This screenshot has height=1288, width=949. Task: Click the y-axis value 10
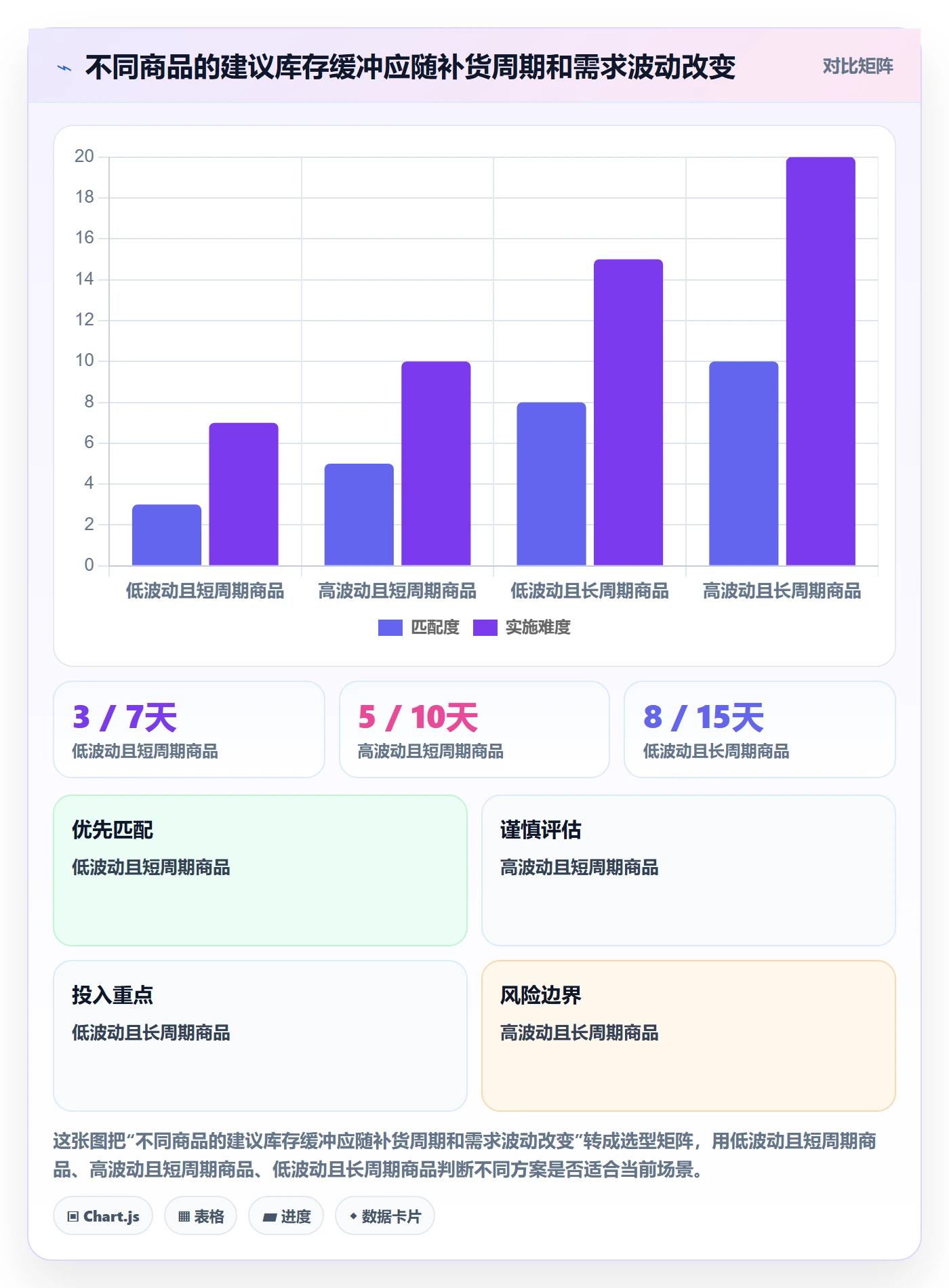point(85,361)
